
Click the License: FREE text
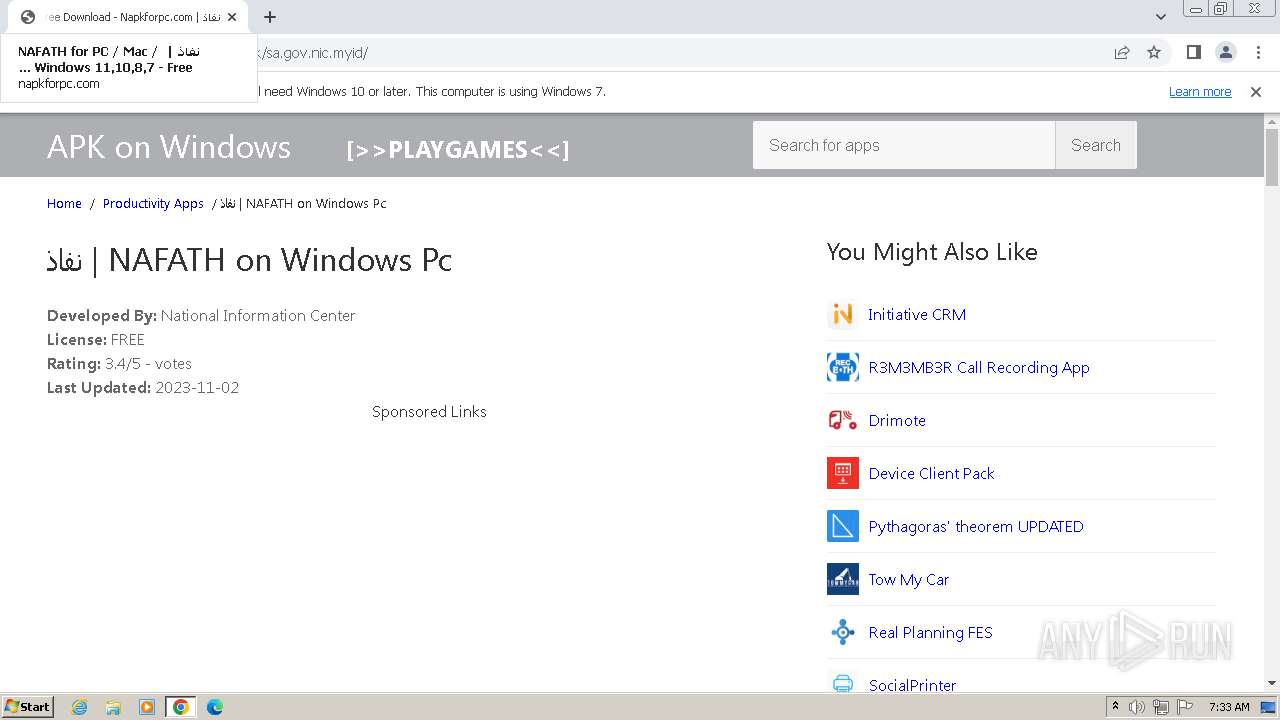(x=96, y=339)
